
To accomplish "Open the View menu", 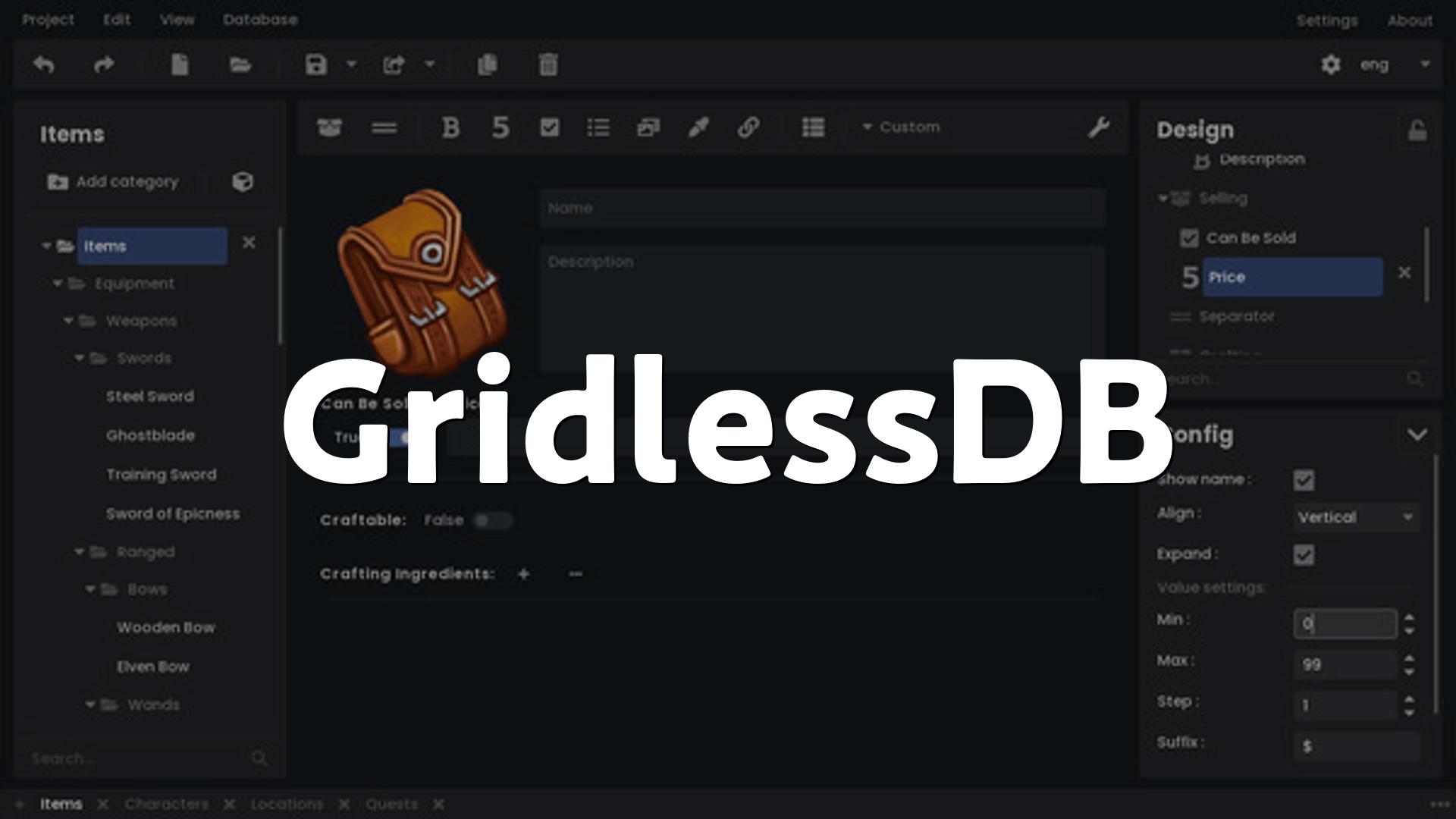I will [x=177, y=20].
